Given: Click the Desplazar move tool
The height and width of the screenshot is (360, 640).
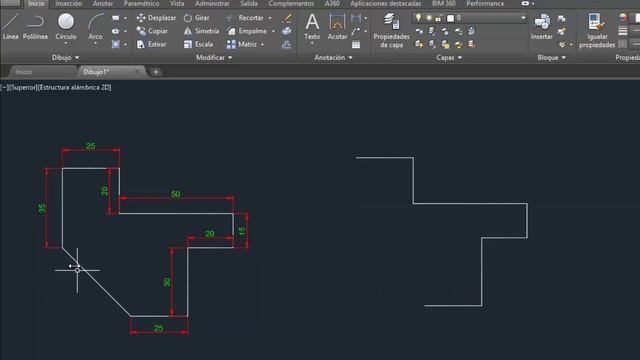Looking at the screenshot, I should coord(156,18).
